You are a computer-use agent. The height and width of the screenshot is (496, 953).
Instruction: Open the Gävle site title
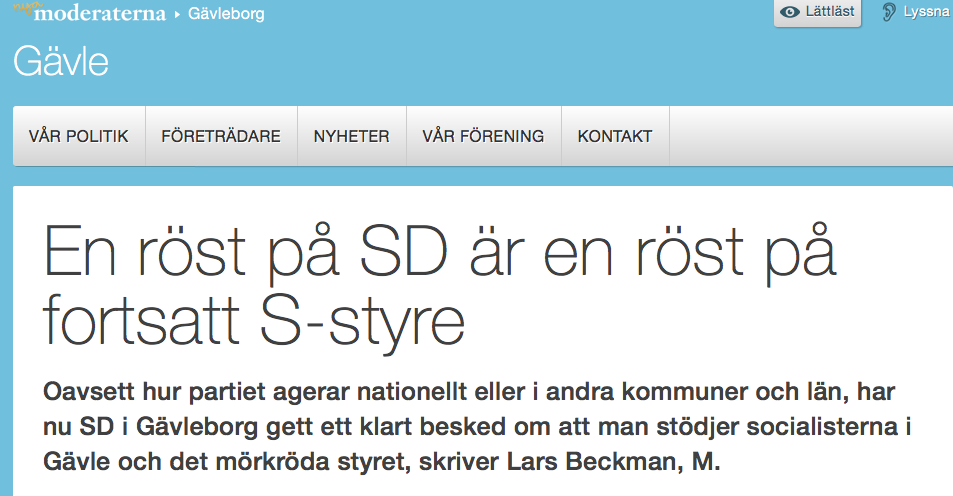click(61, 61)
